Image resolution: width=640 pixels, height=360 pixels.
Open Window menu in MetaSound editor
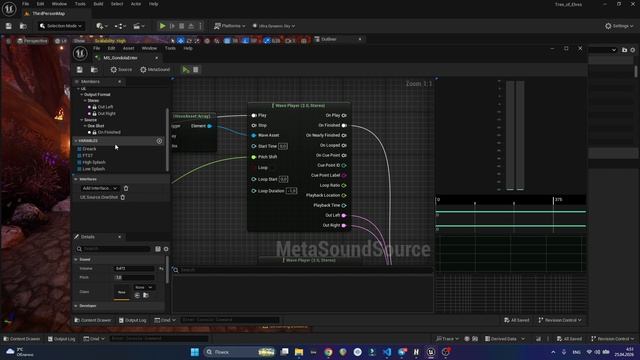(x=149, y=48)
